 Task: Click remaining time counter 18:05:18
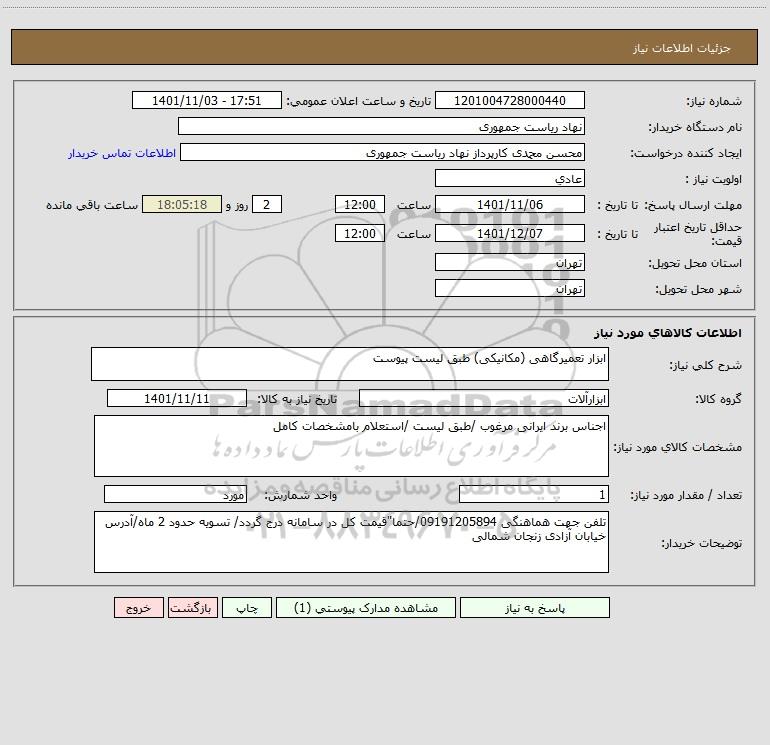tap(182, 204)
